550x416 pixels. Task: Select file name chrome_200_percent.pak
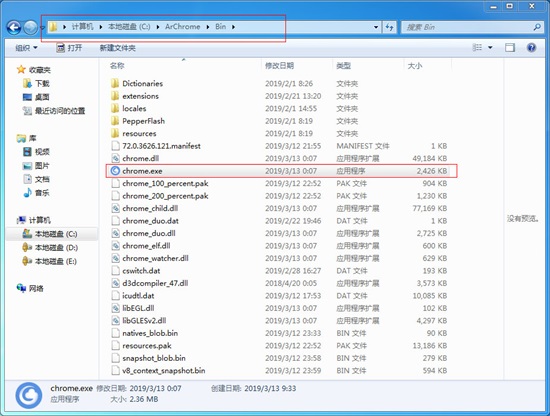[165, 196]
